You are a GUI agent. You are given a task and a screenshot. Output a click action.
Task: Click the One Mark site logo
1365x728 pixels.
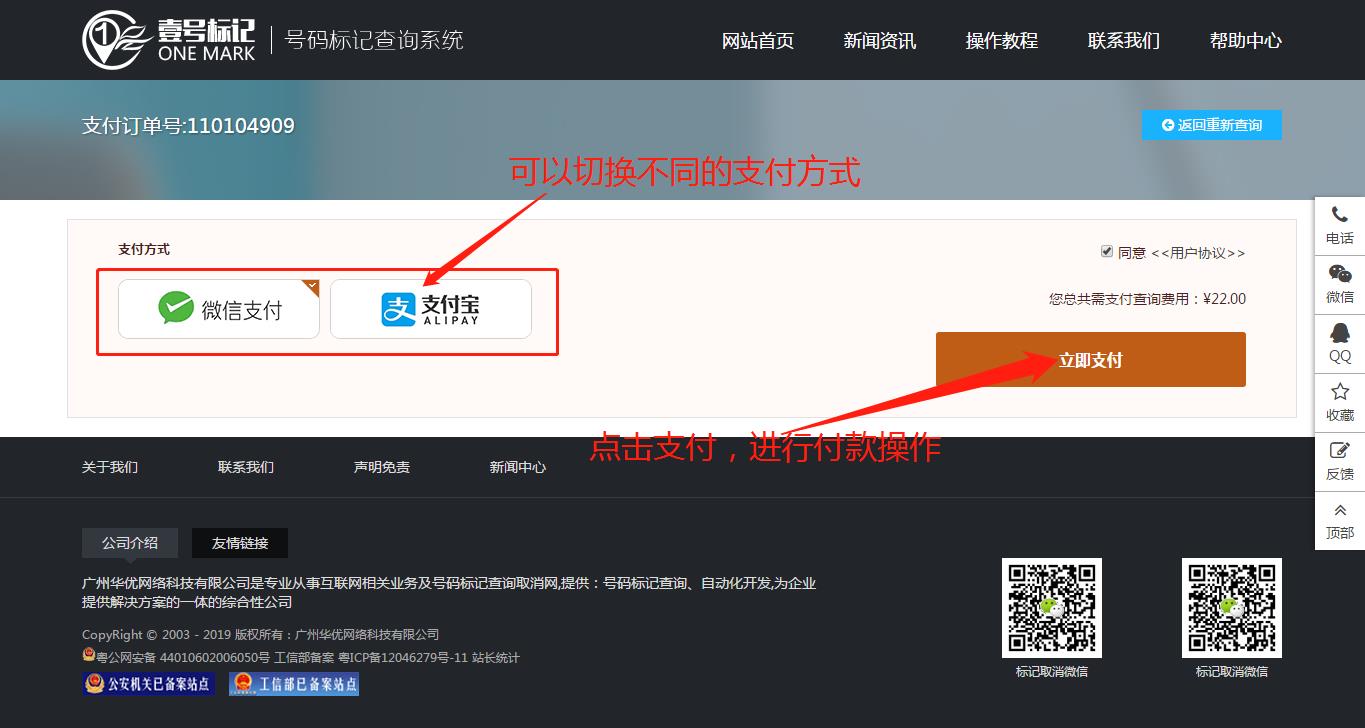pyautogui.click(x=168, y=40)
